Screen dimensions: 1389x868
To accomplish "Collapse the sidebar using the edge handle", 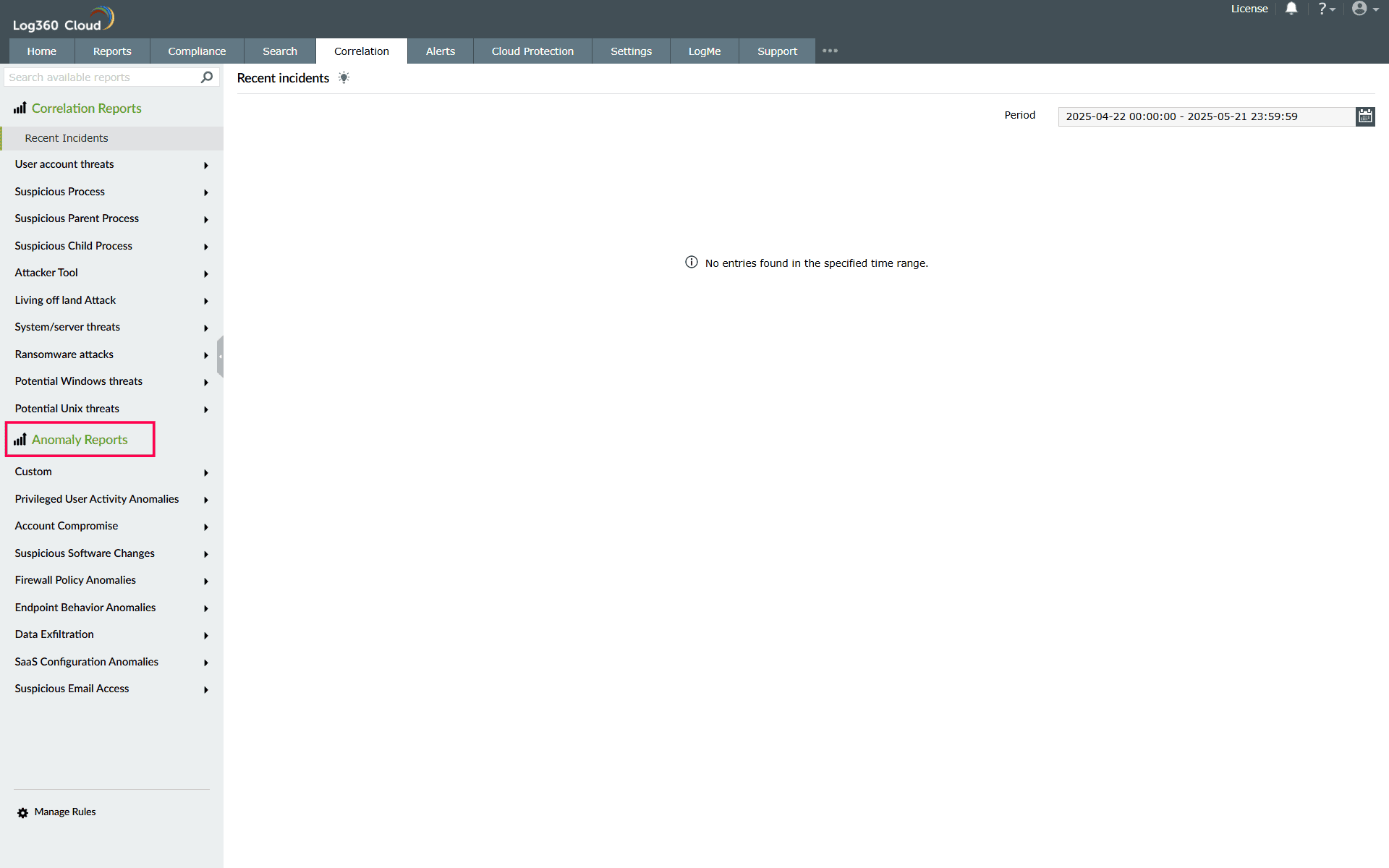I will [x=220, y=356].
